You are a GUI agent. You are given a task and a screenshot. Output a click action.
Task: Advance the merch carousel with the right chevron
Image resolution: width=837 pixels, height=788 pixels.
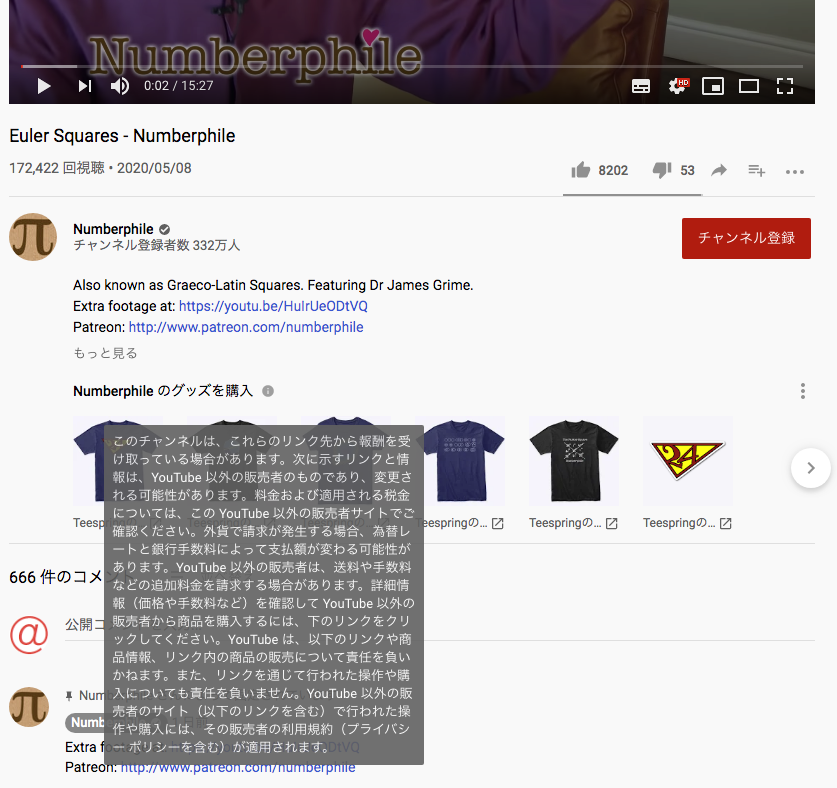click(810, 468)
